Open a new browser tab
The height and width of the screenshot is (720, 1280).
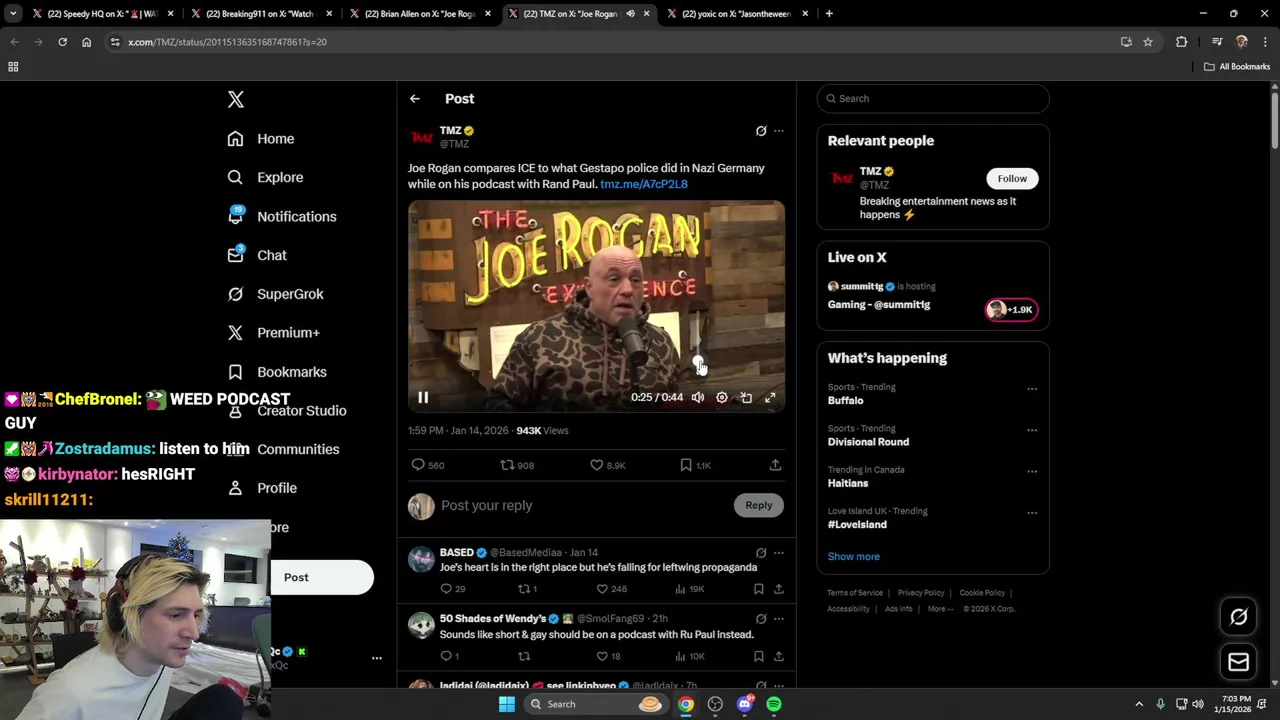click(829, 14)
